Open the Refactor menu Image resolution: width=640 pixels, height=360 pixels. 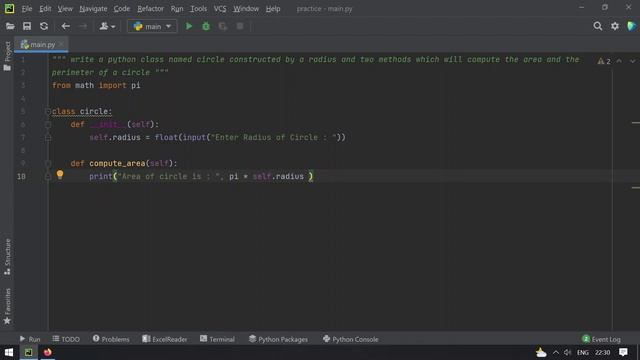click(x=150, y=9)
